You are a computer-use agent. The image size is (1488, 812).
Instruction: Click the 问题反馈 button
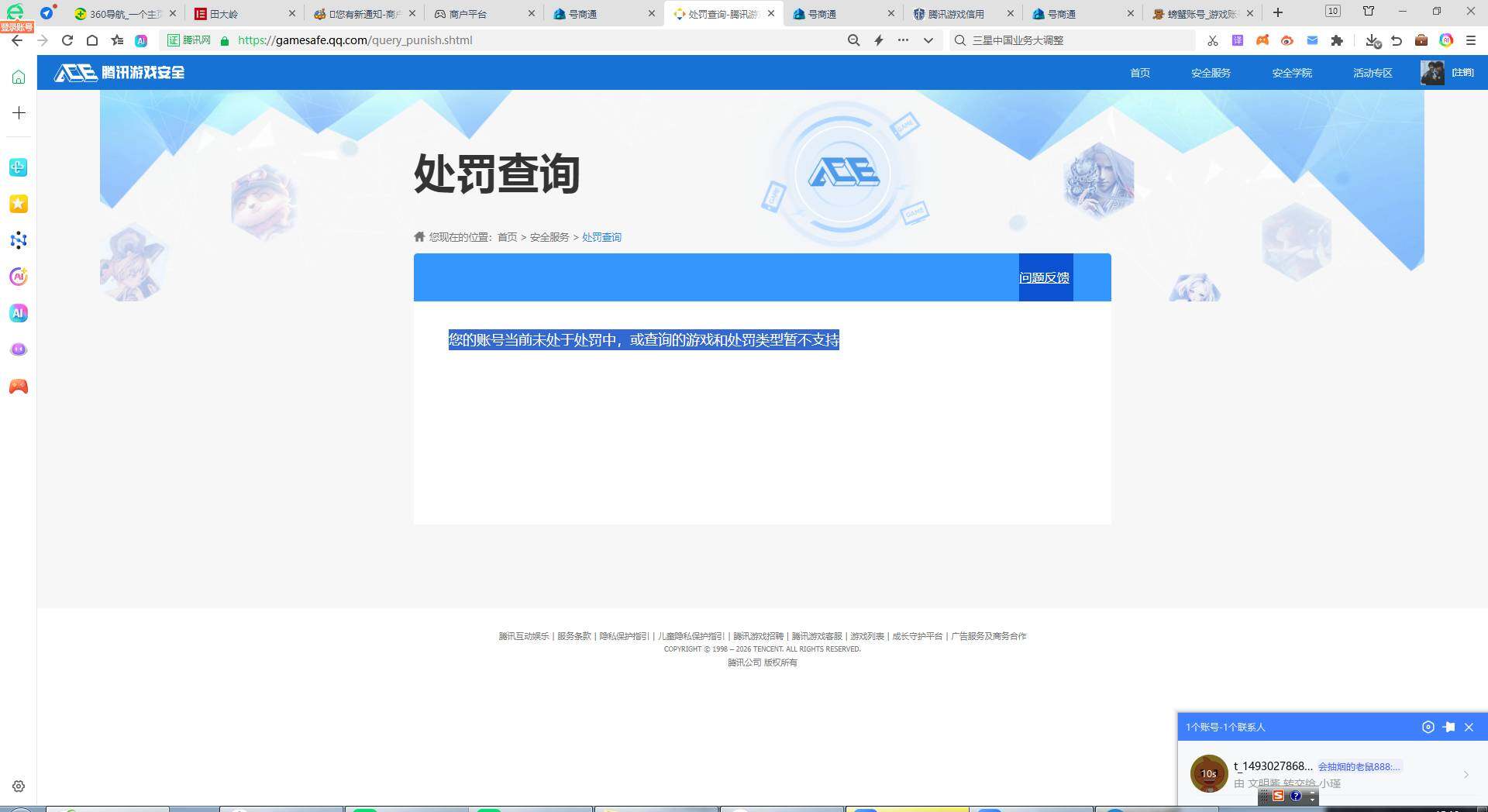pos(1044,277)
